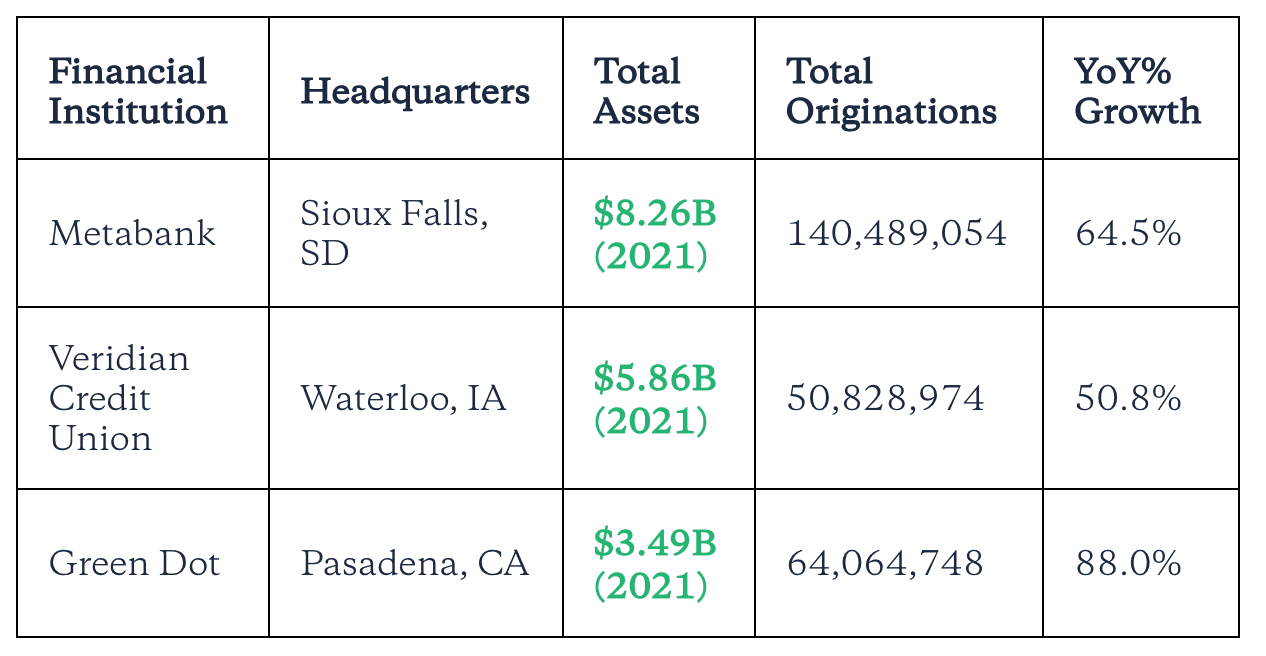
Task: Select the 64.5% growth value
Action: point(1128,233)
